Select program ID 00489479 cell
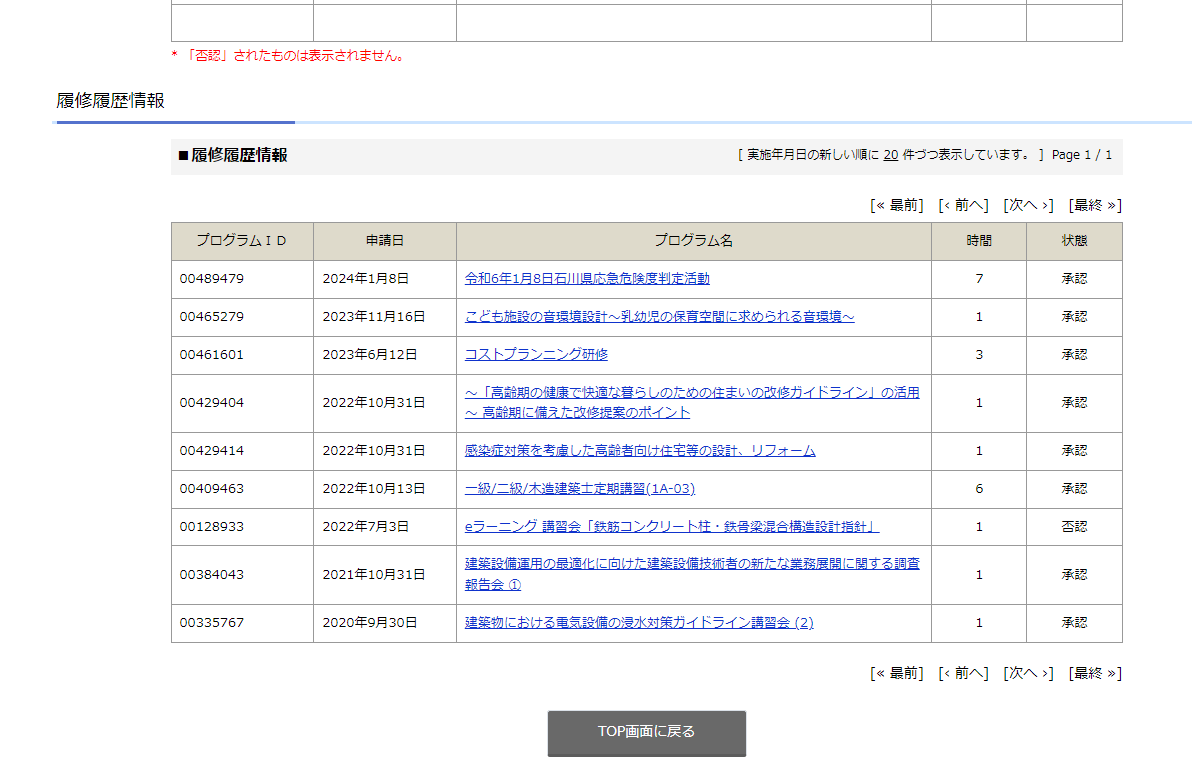Image resolution: width=1192 pixels, height=759 pixels. pyautogui.click(x=242, y=279)
